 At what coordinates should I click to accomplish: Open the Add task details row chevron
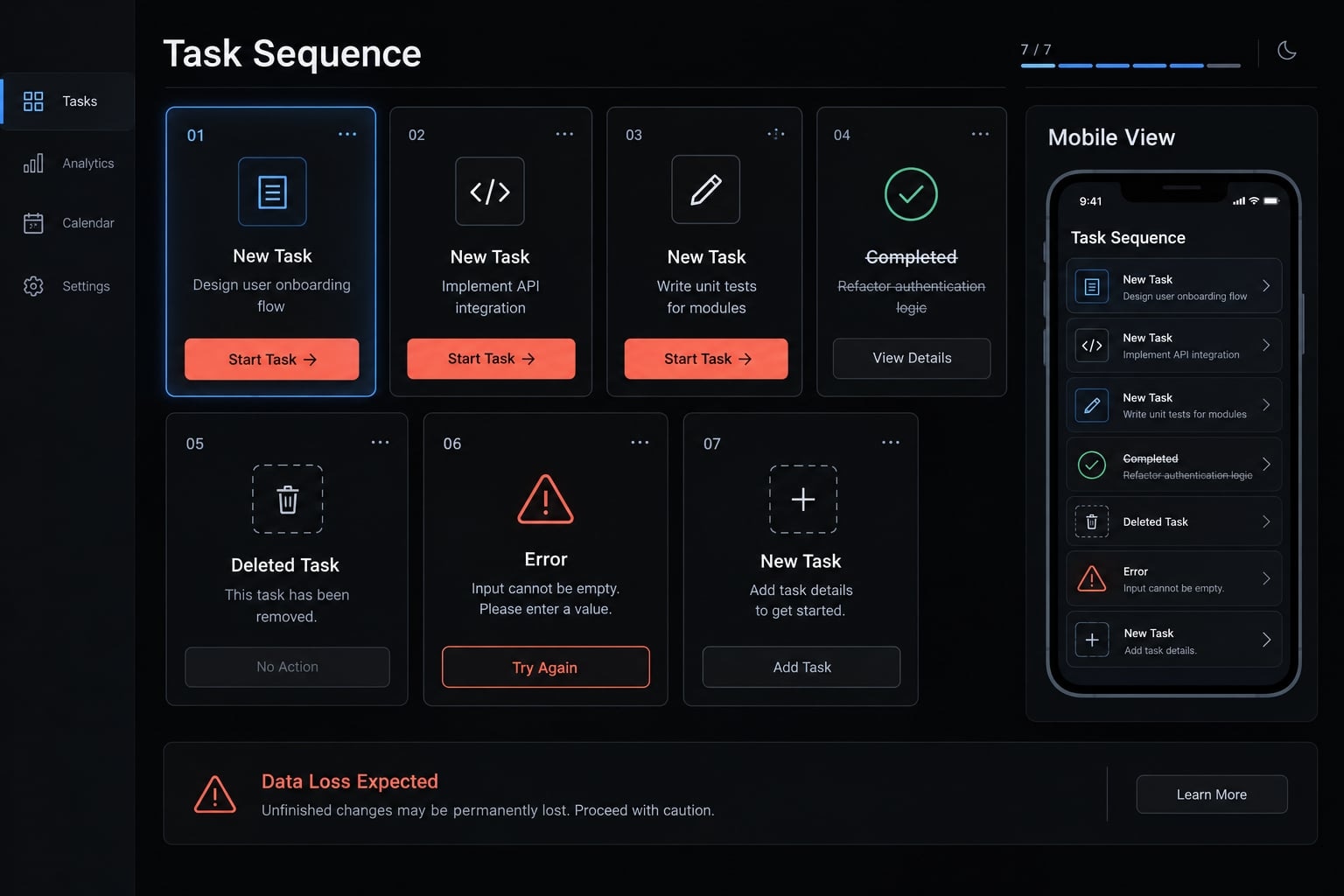coord(1266,640)
